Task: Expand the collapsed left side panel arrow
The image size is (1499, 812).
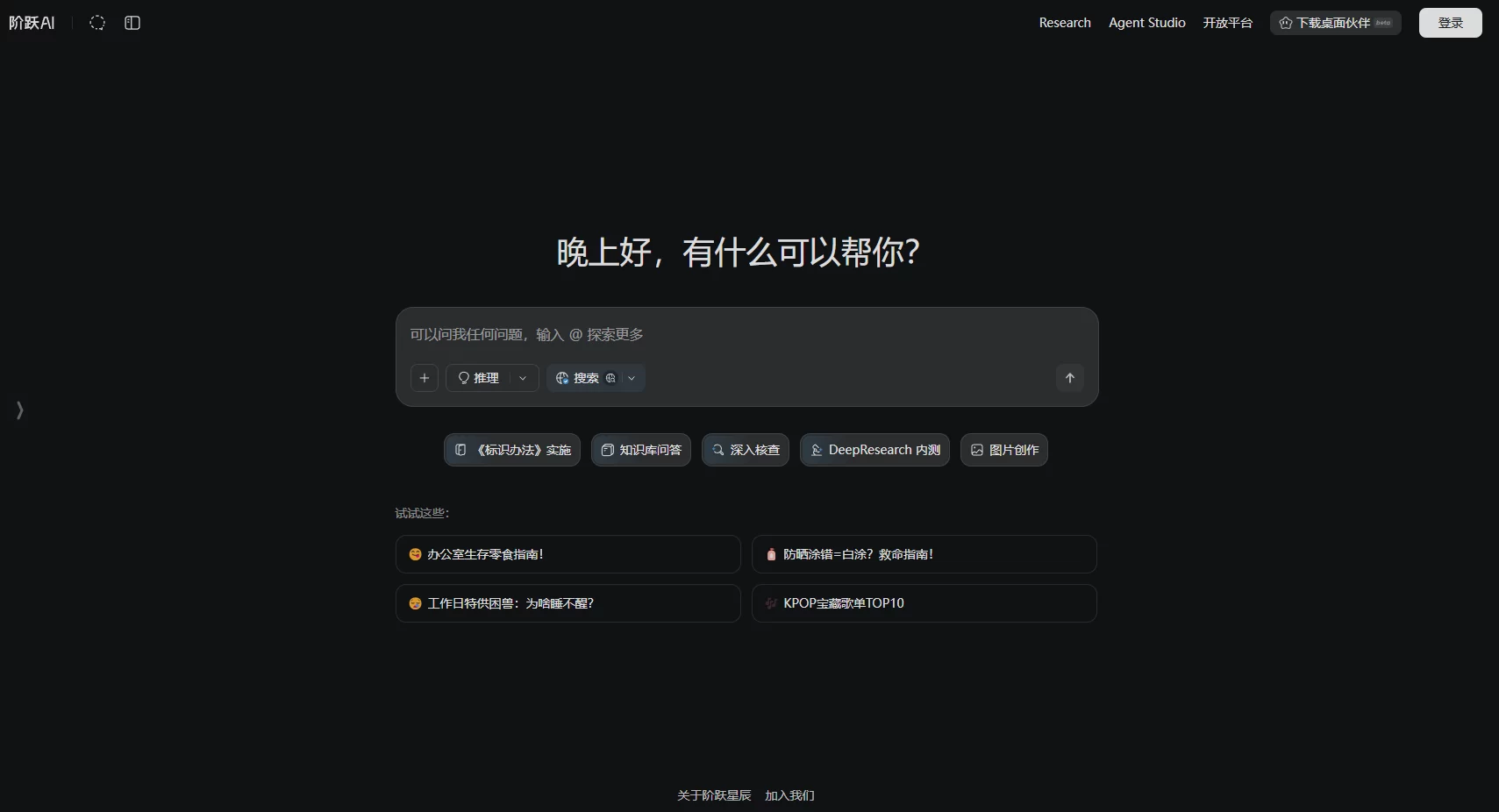Action: [19, 410]
